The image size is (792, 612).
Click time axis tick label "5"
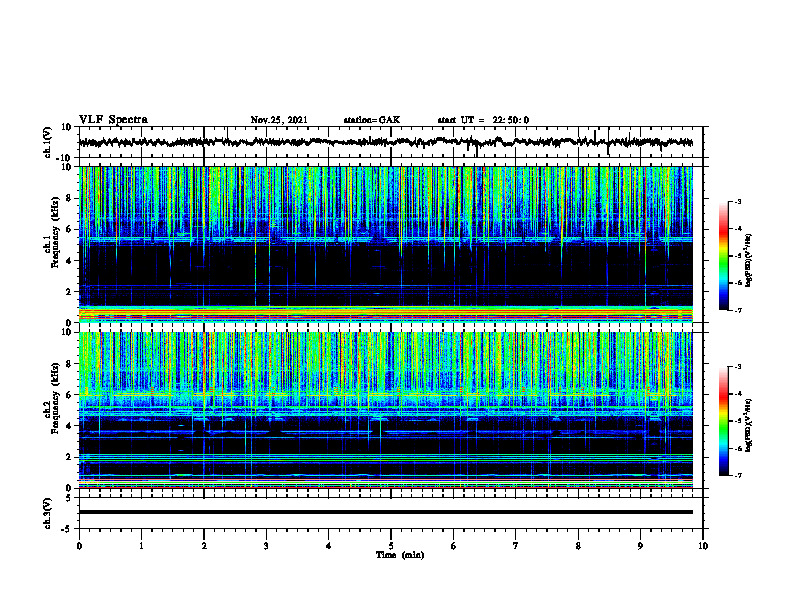(x=391, y=546)
